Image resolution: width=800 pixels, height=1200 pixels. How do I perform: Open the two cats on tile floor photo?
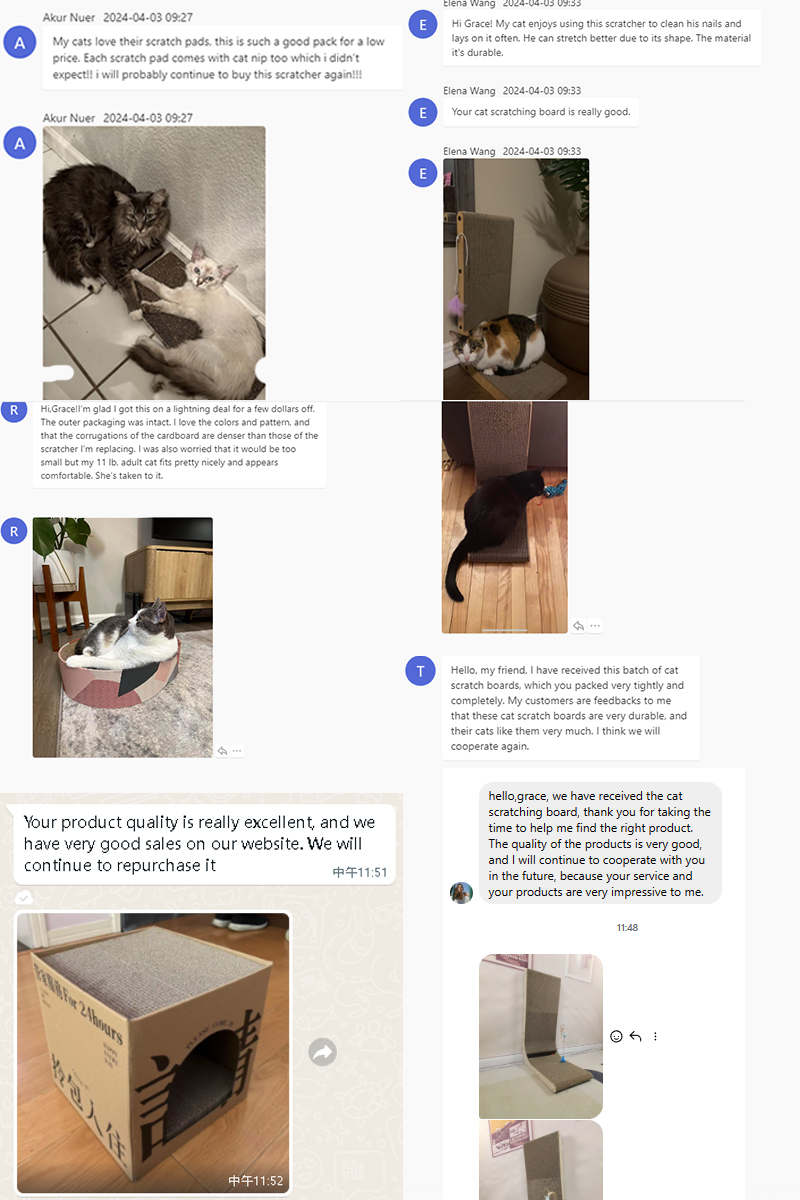pyautogui.click(x=154, y=262)
